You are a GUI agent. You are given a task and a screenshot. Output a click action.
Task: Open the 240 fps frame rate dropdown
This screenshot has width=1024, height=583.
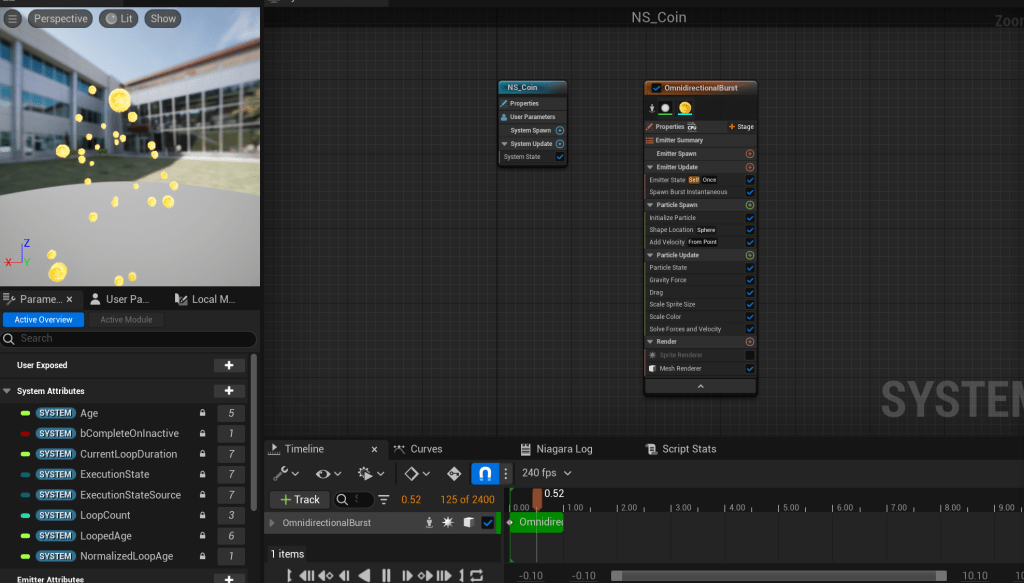pos(547,473)
